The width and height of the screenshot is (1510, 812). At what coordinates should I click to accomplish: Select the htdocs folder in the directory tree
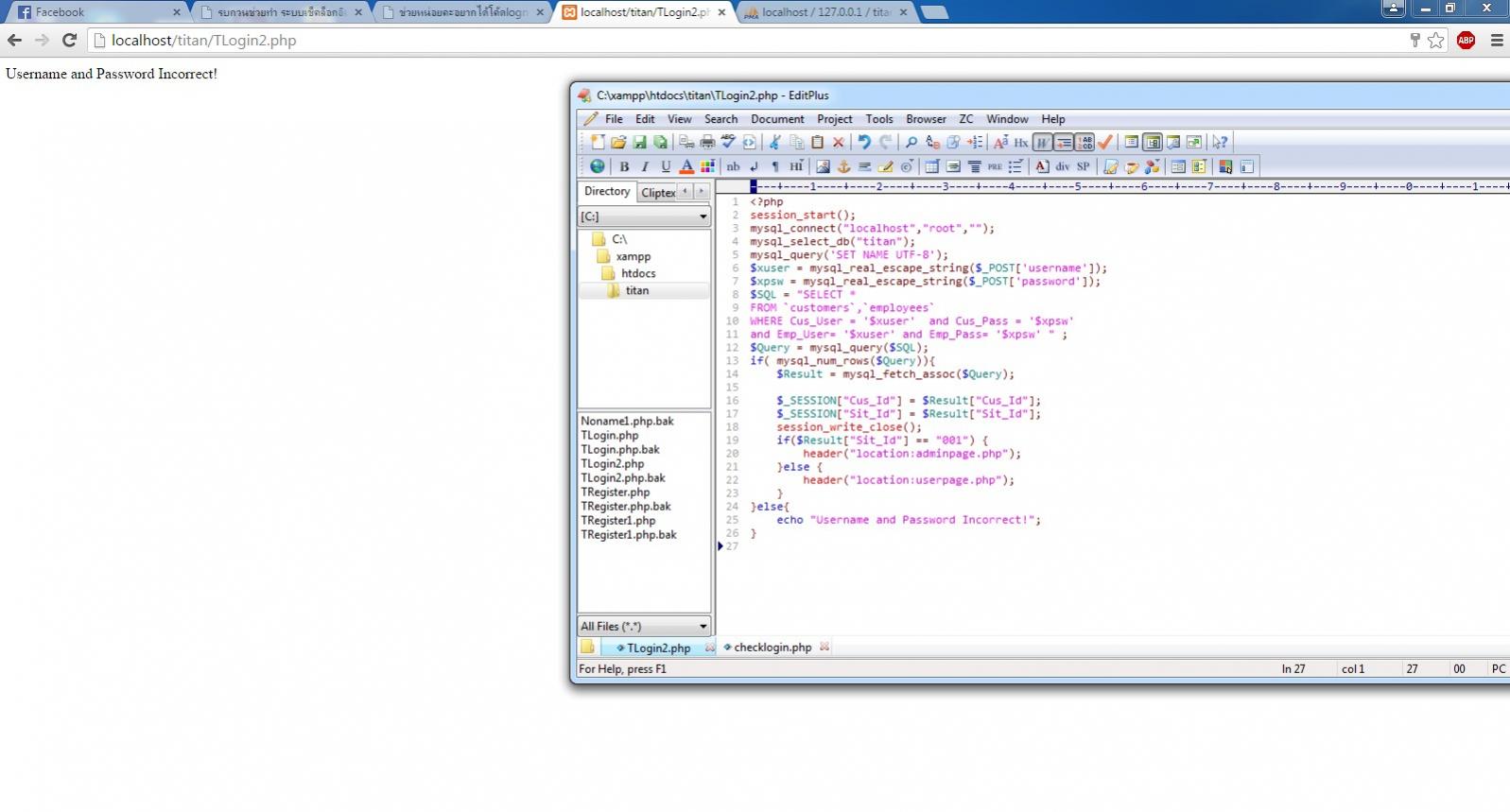click(x=638, y=273)
